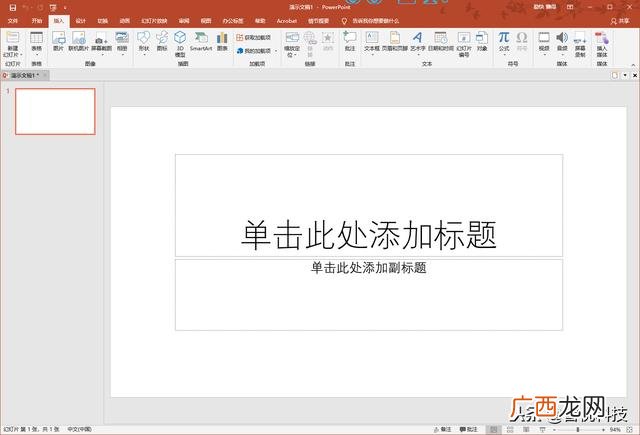Toggle the 批注 (Comments) pane in status bar
Viewport: 640px width, 435px height.
469,429
